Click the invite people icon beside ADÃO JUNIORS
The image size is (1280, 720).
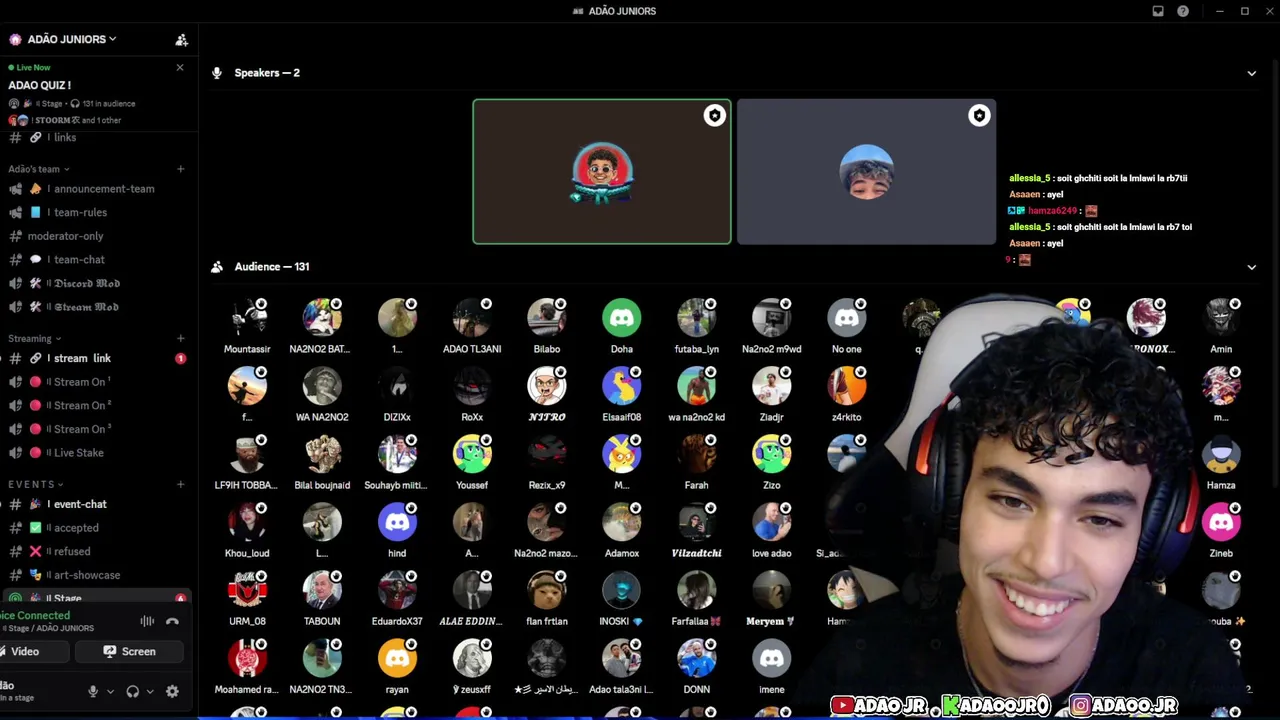click(181, 40)
